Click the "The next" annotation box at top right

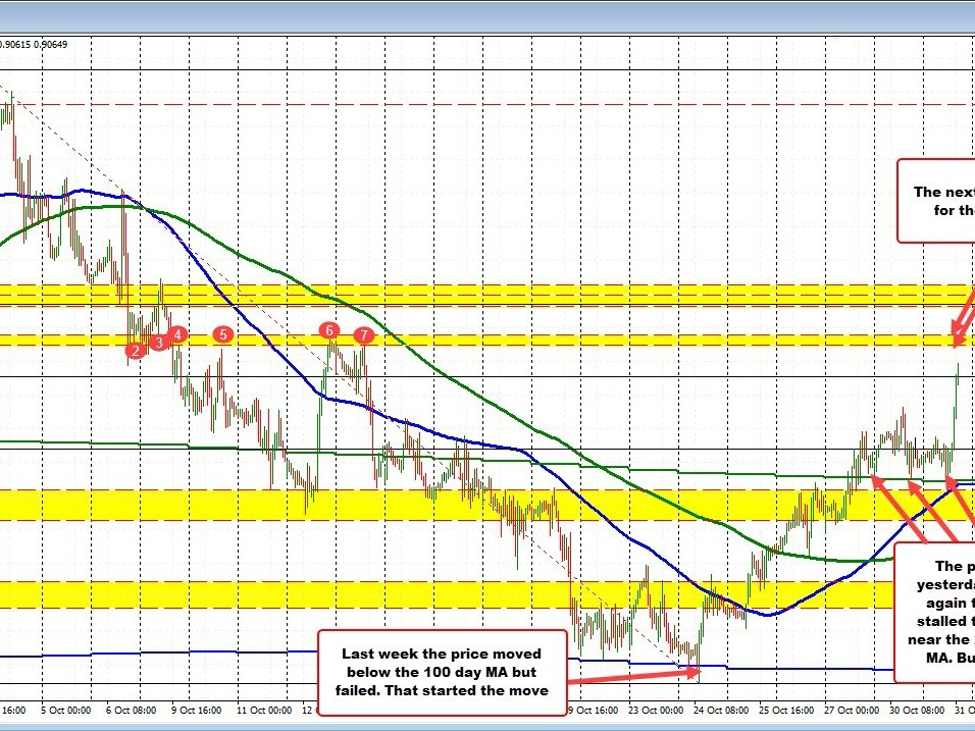tap(936, 200)
